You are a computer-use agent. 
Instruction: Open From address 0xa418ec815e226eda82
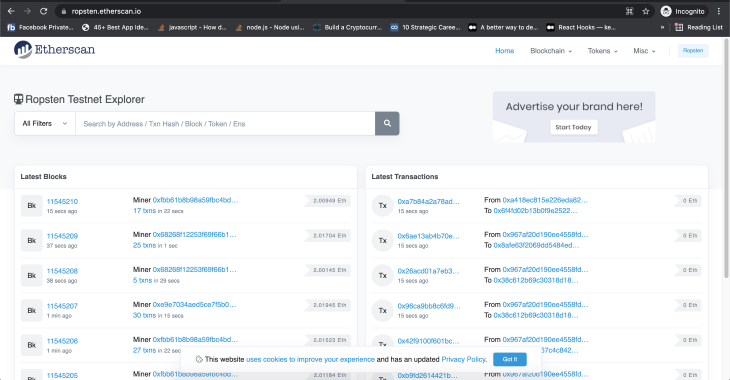pyautogui.click(x=545, y=200)
